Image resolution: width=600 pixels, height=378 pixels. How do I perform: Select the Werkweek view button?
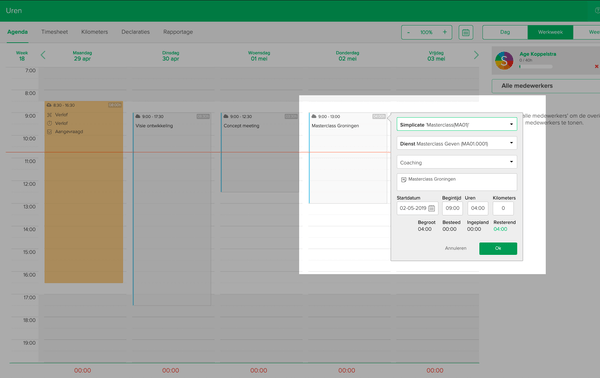click(550, 32)
